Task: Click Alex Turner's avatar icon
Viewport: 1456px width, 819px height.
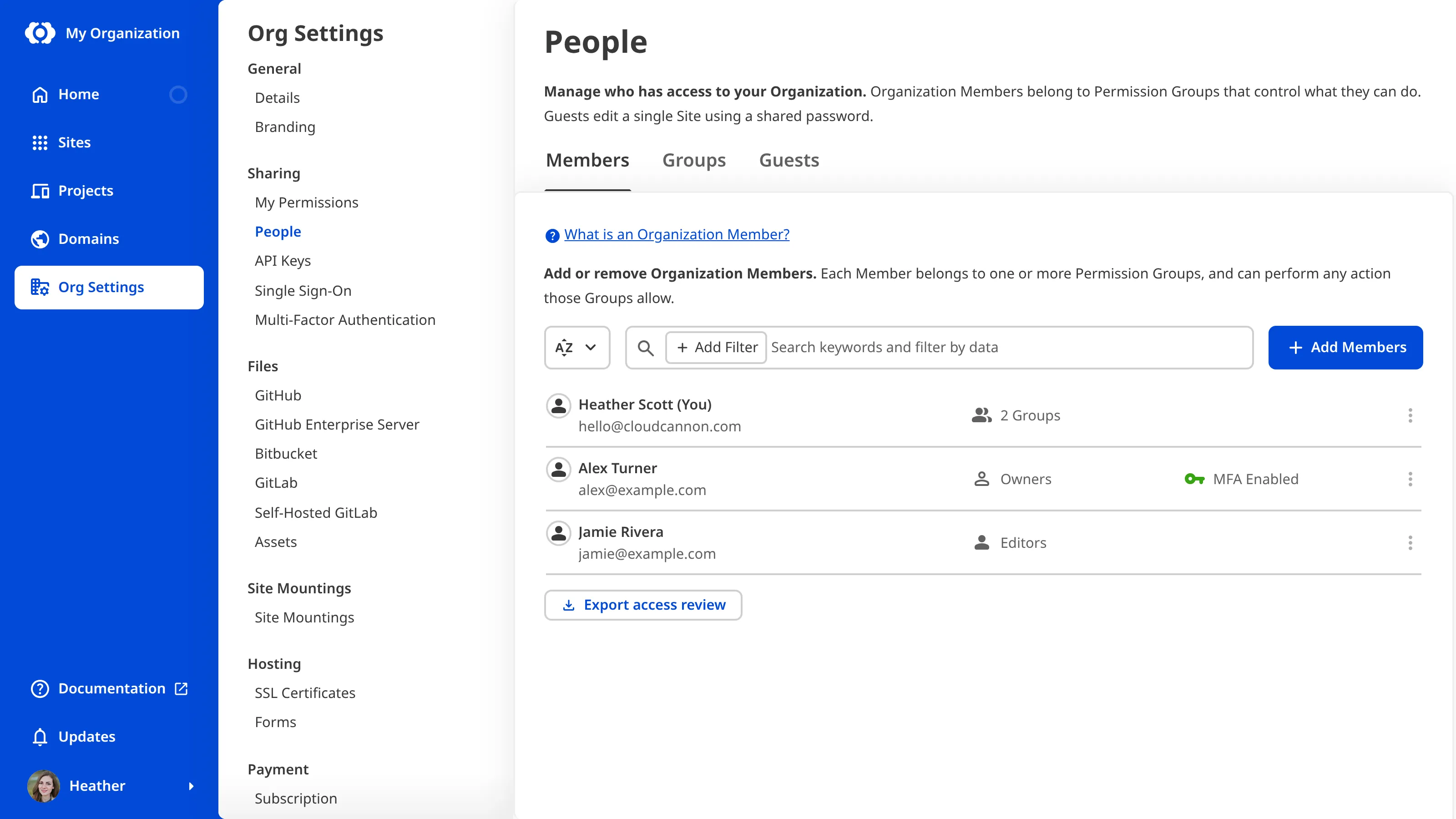Action: point(558,469)
